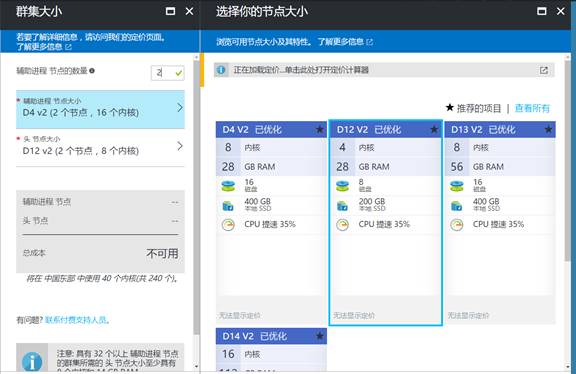Click external link icon in cluster size banner
This screenshot has height=374, width=576.
[x=68, y=47]
